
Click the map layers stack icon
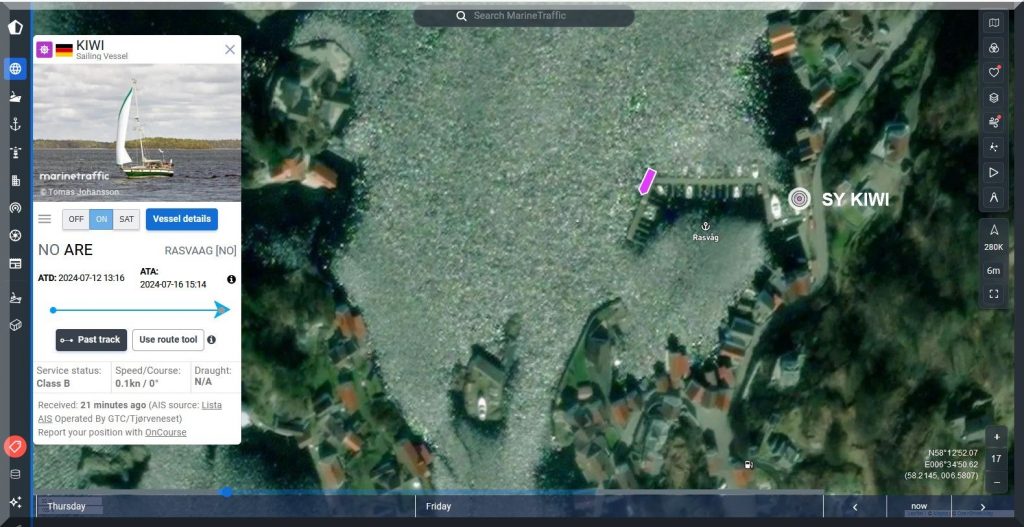994,98
